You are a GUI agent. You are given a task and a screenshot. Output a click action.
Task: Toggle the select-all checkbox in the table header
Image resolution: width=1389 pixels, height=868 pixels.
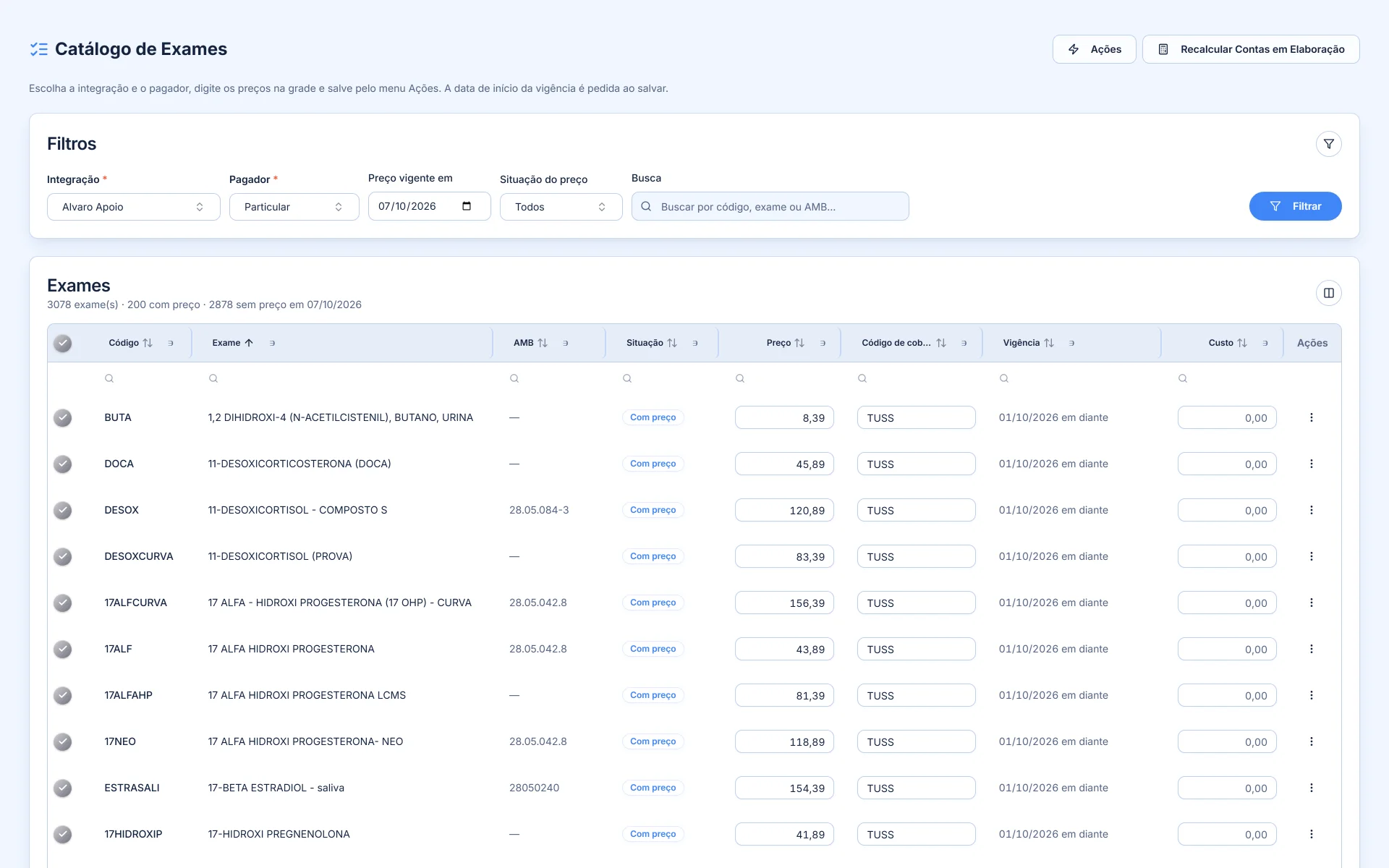pyautogui.click(x=63, y=343)
